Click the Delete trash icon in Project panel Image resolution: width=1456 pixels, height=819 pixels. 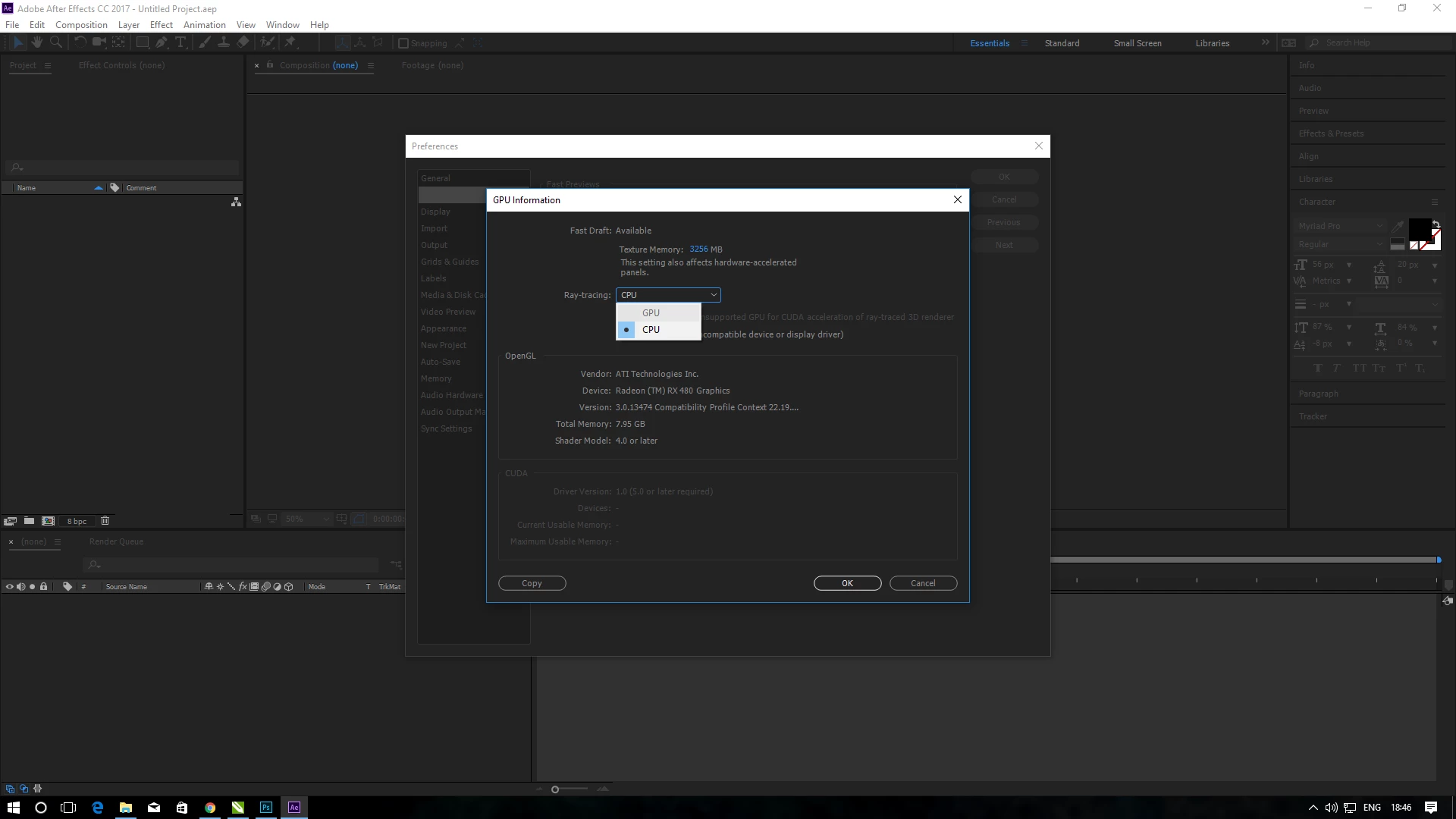pos(105,521)
